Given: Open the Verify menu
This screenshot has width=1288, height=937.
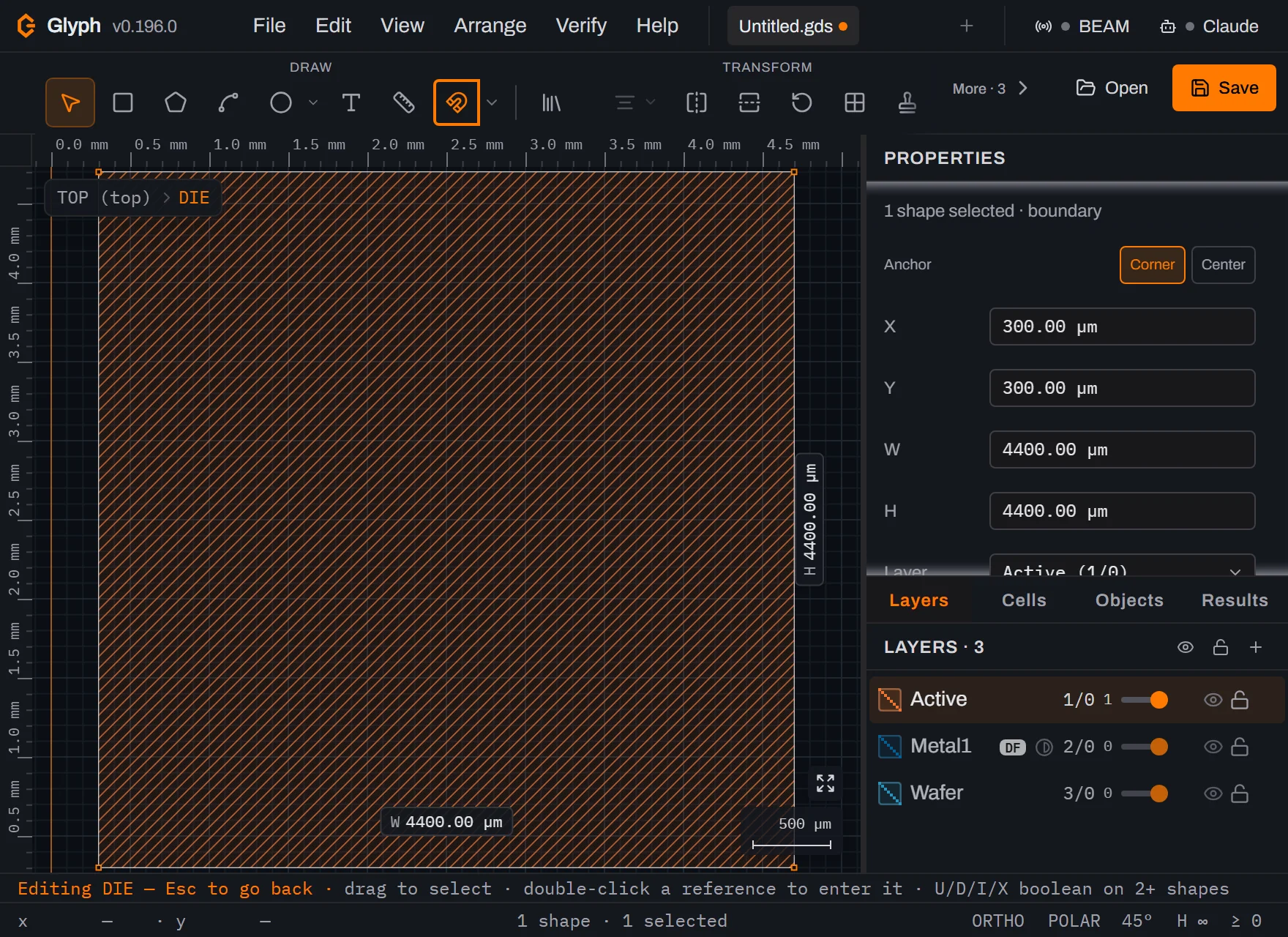Looking at the screenshot, I should [x=581, y=26].
